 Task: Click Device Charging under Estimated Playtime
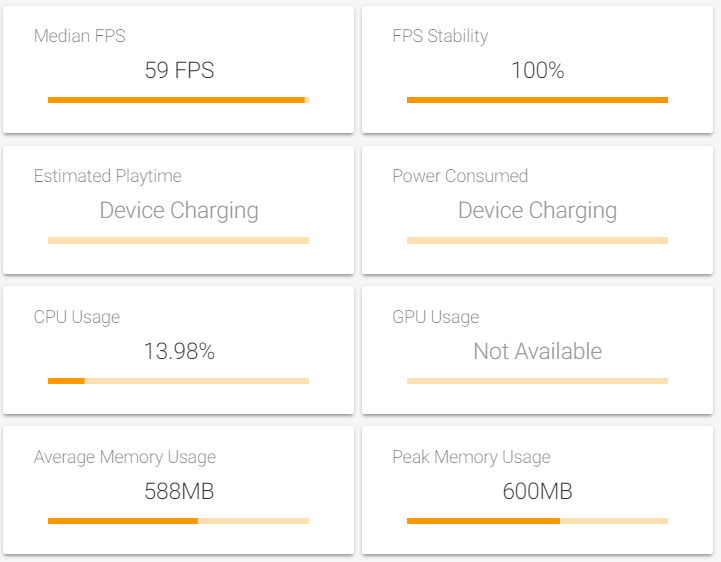coord(179,211)
